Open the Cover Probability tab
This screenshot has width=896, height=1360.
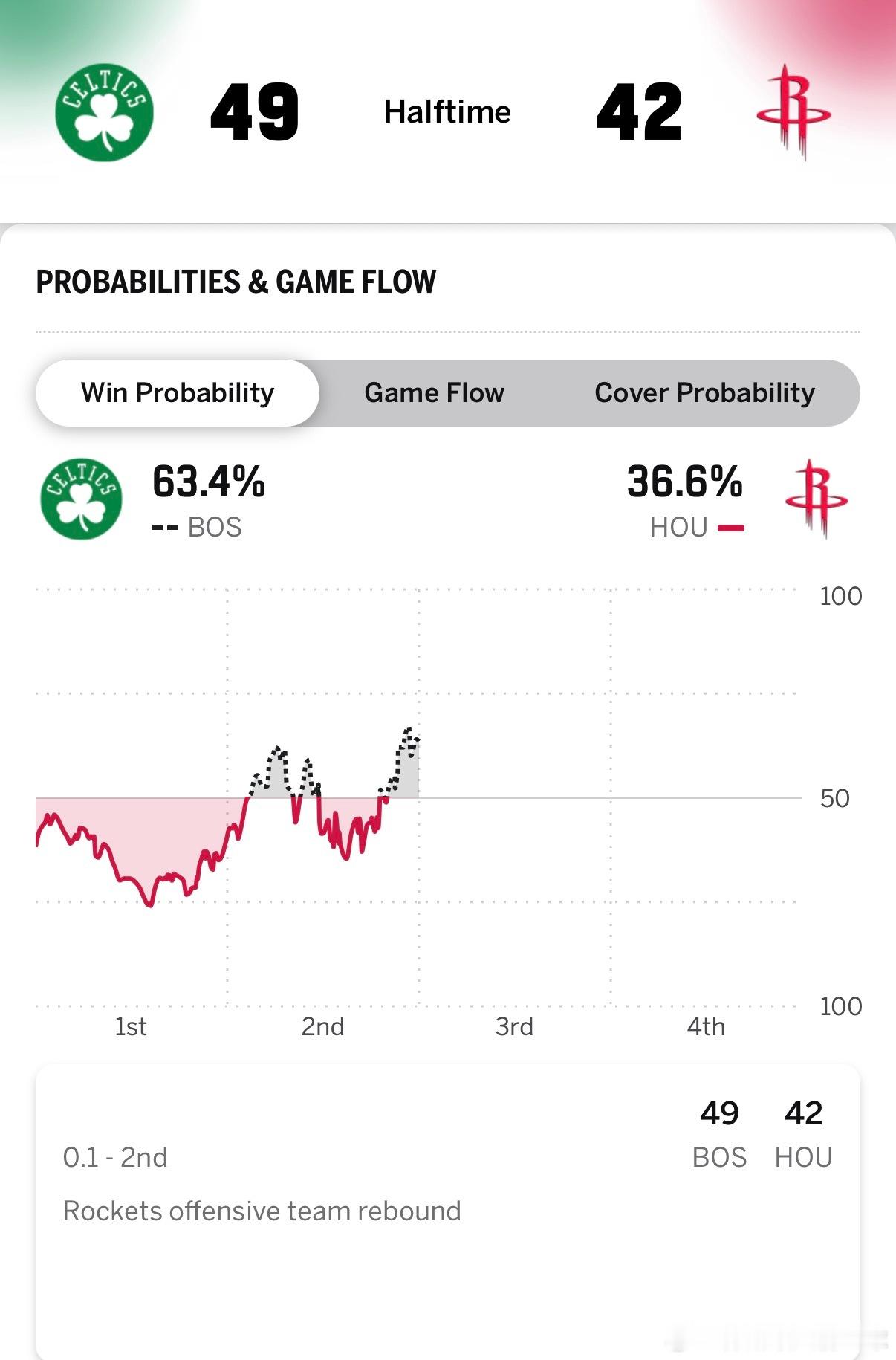click(704, 393)
